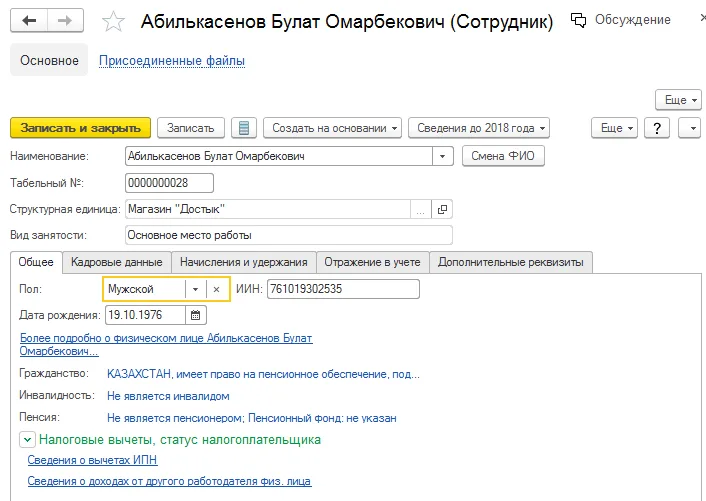Open the Дополнительные реквизиты tab
Viewport: 706px width, 501px height.
click(x=511, y=262)
